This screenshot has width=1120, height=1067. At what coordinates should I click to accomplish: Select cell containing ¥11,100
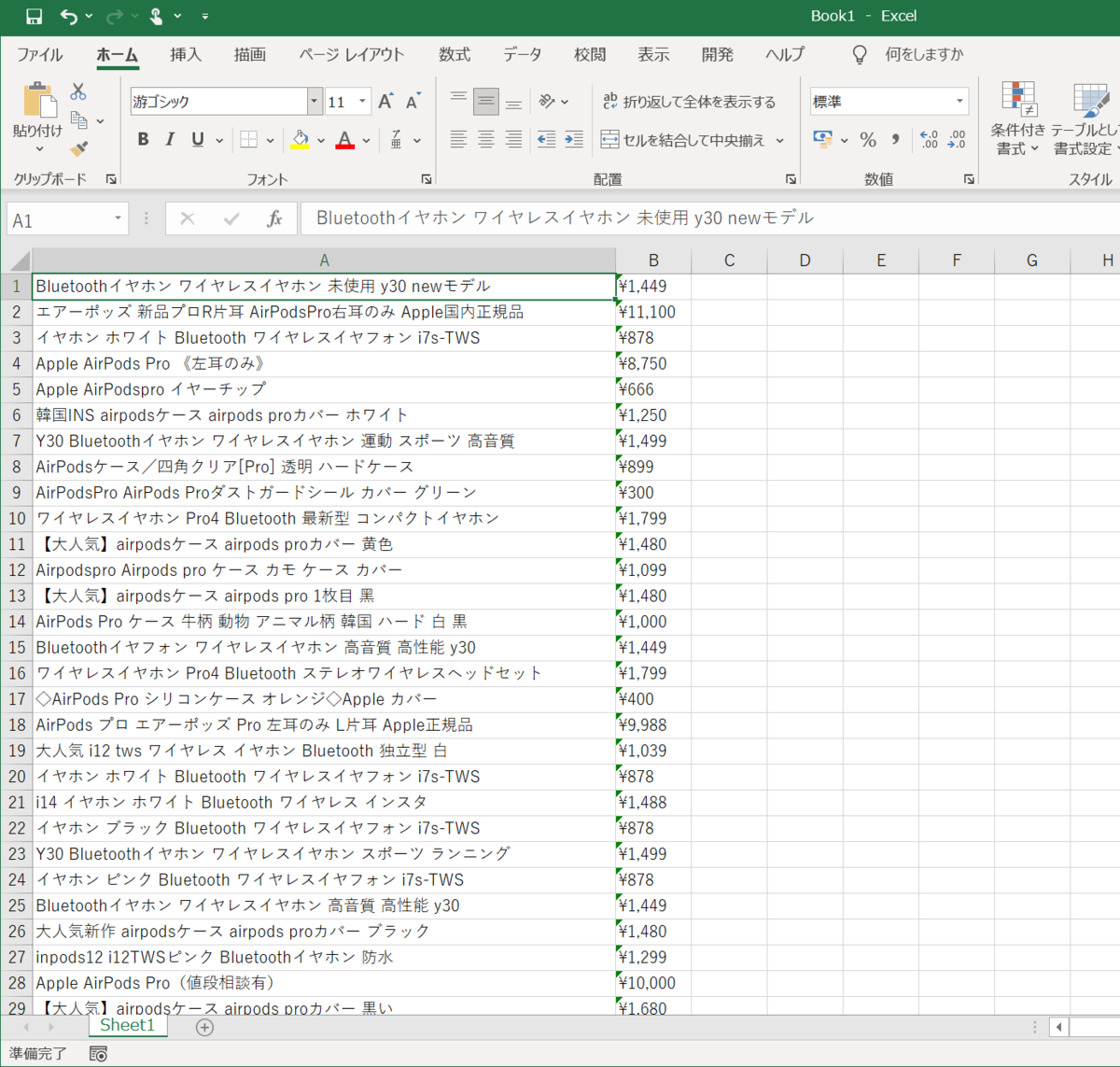[653, 312]
